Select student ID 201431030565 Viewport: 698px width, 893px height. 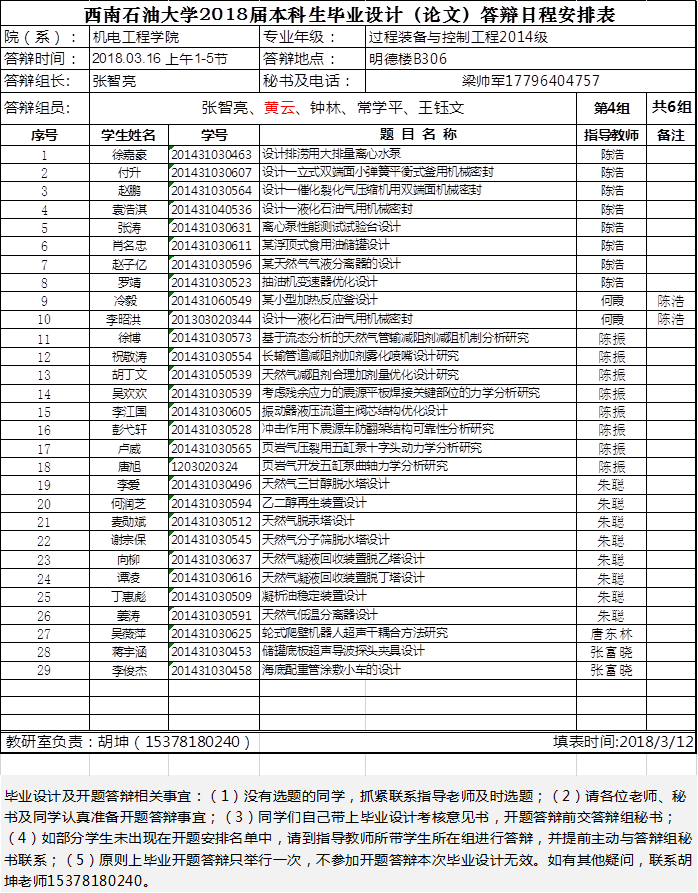214,448
